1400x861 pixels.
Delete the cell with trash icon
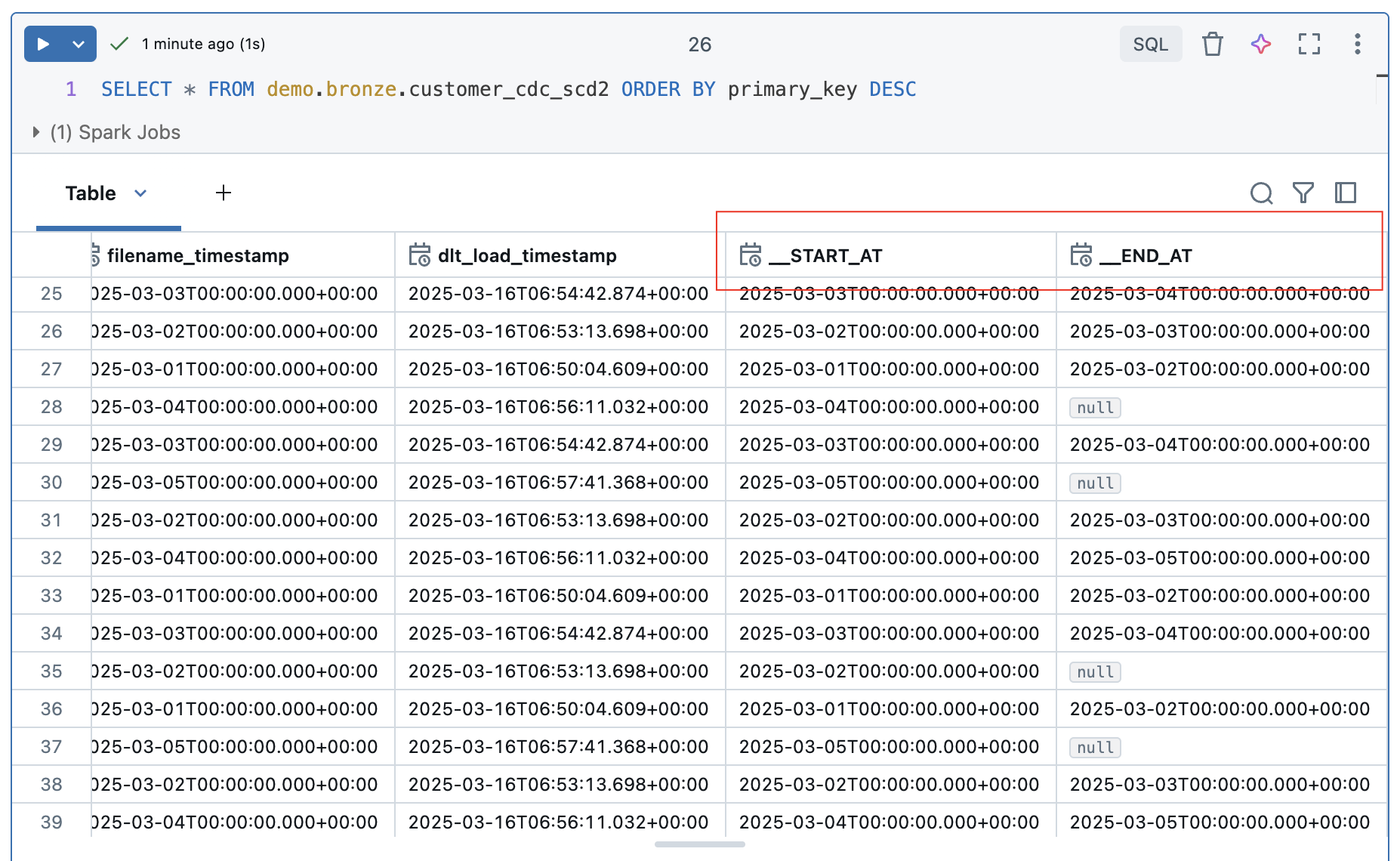tap(1212, 44)
